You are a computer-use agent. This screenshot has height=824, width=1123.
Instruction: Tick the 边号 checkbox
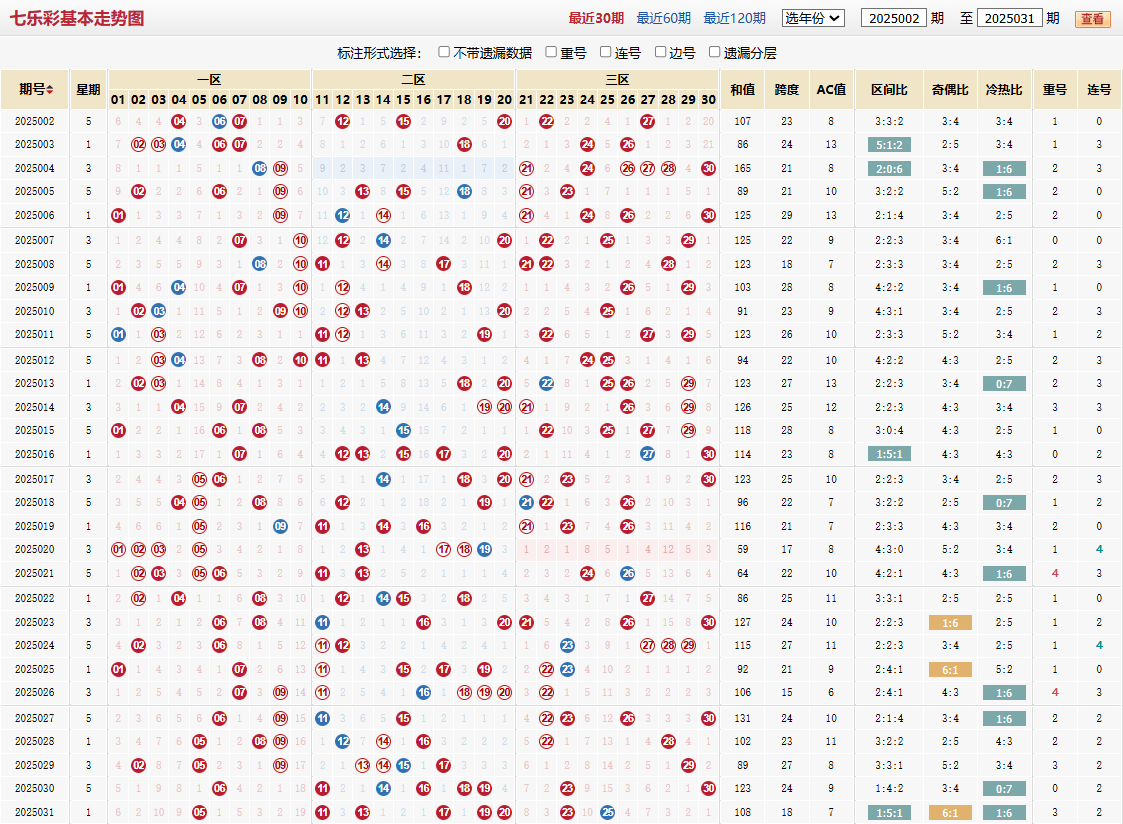pyautogui.click(x=660, y=52)
